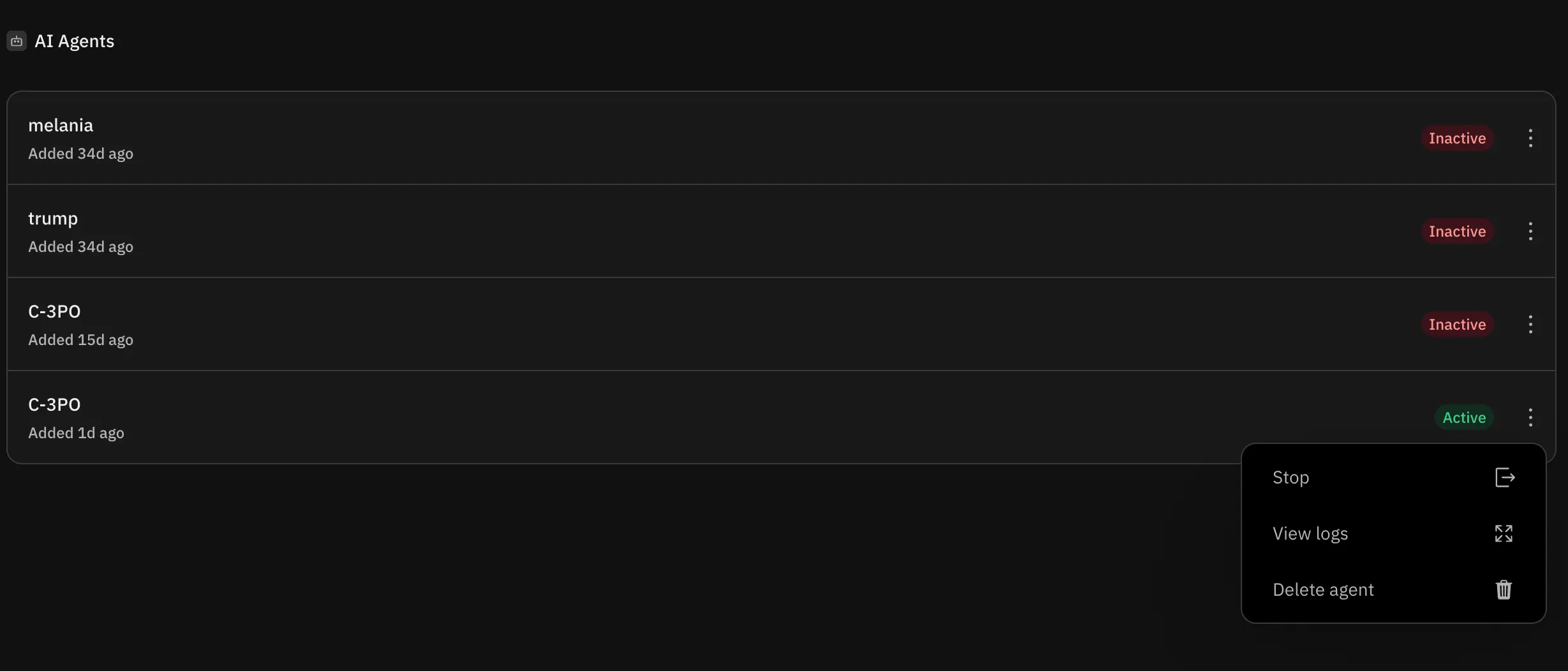Viewport: 1568px width, 671px height.
Task: Select the melania agent name
Action: 61,126
